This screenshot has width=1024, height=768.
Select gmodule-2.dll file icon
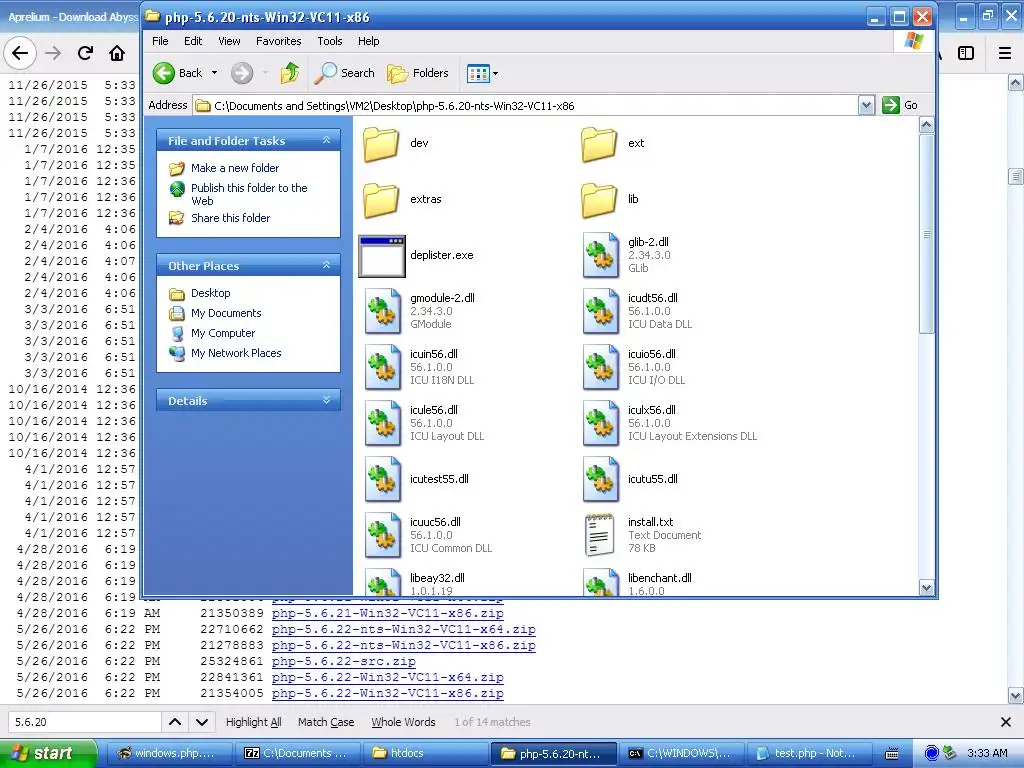[383, 312]
